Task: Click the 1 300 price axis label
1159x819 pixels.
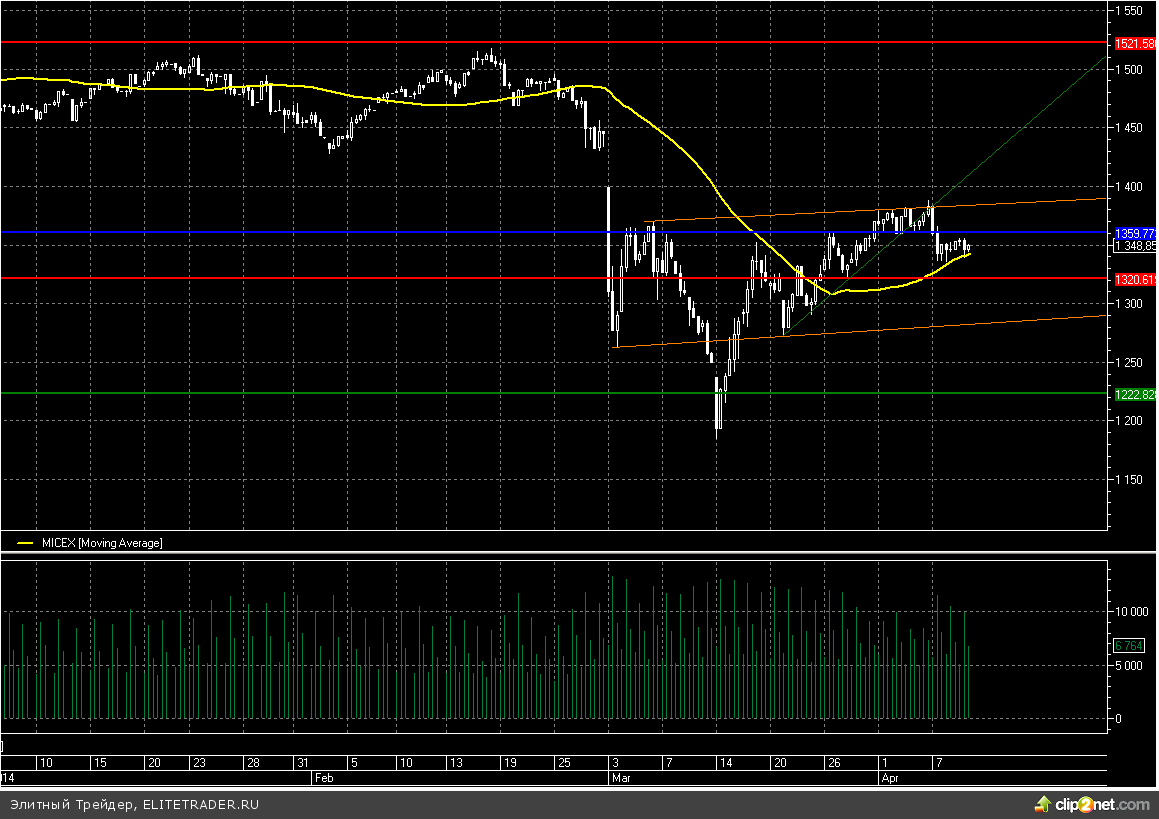Action: 1129,304
